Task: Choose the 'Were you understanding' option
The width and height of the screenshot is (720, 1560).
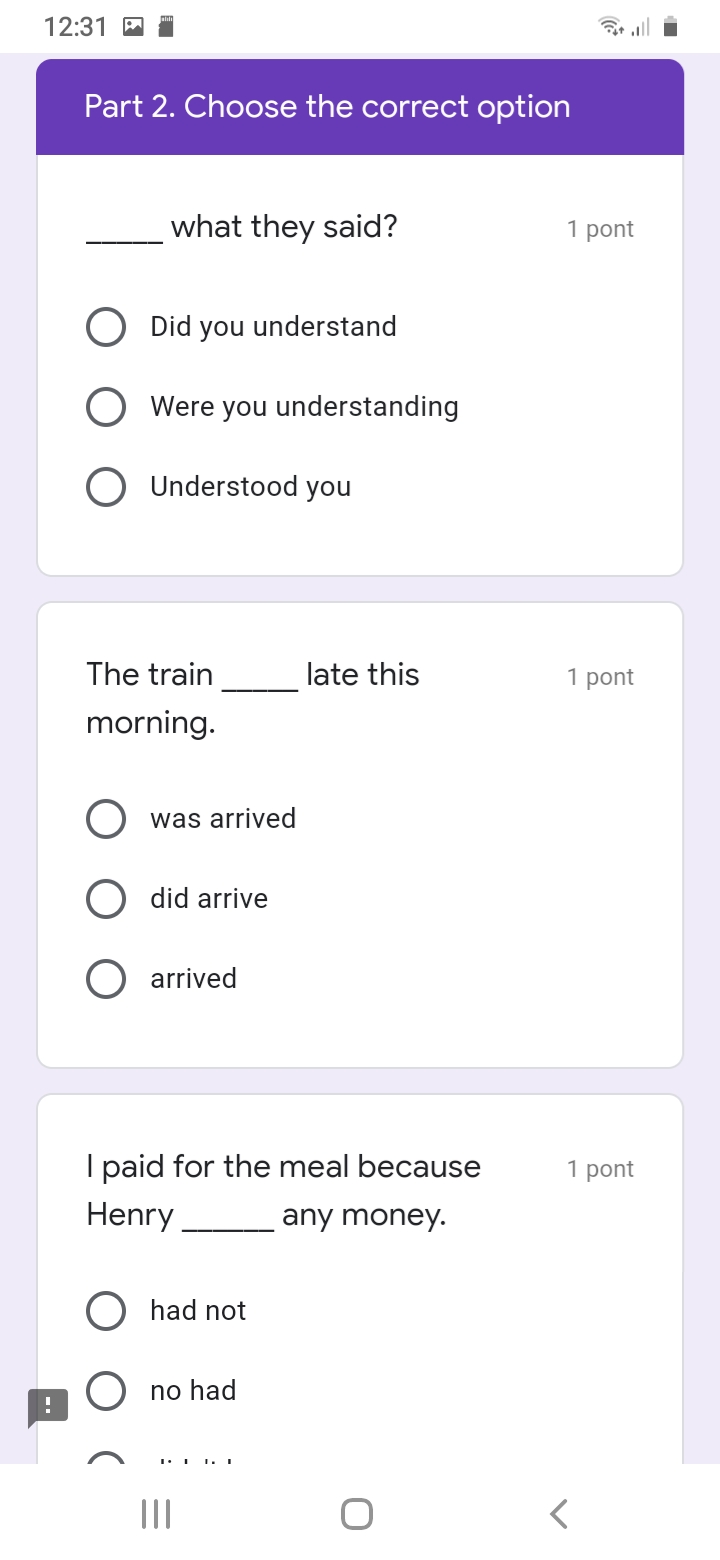Action: point(106,407)
